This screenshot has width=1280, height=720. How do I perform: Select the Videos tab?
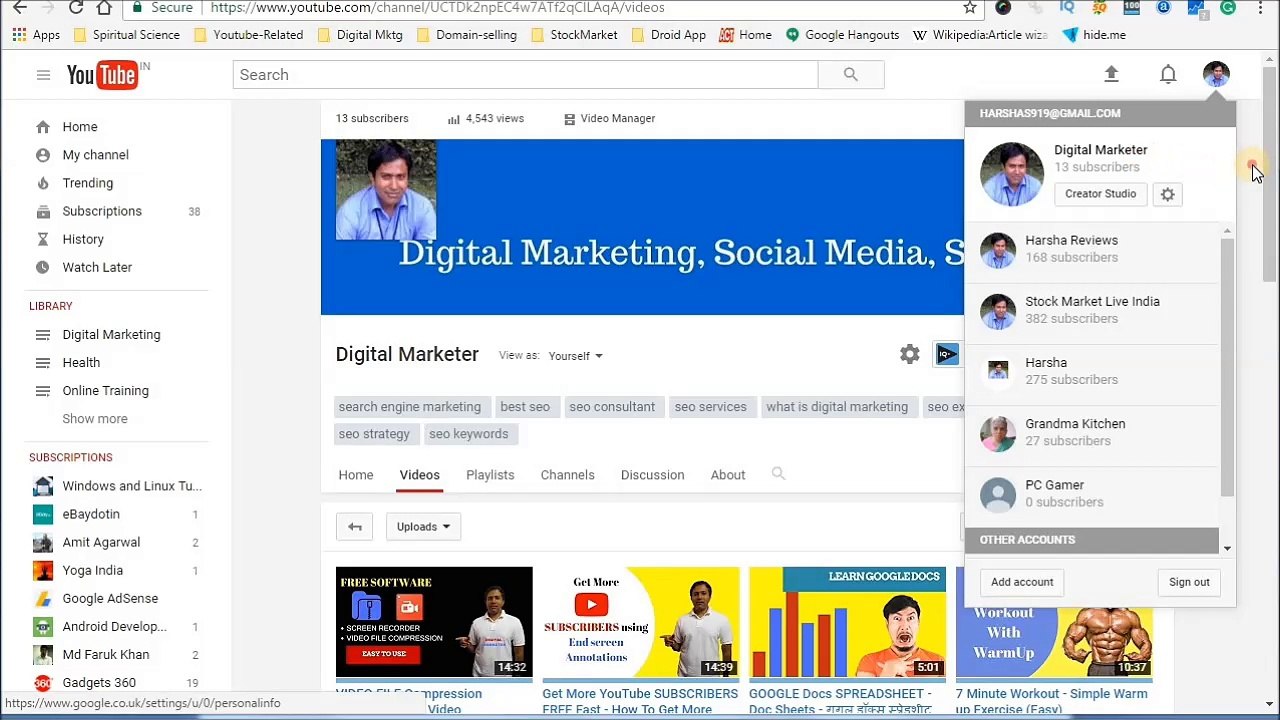tap(419, 475)
